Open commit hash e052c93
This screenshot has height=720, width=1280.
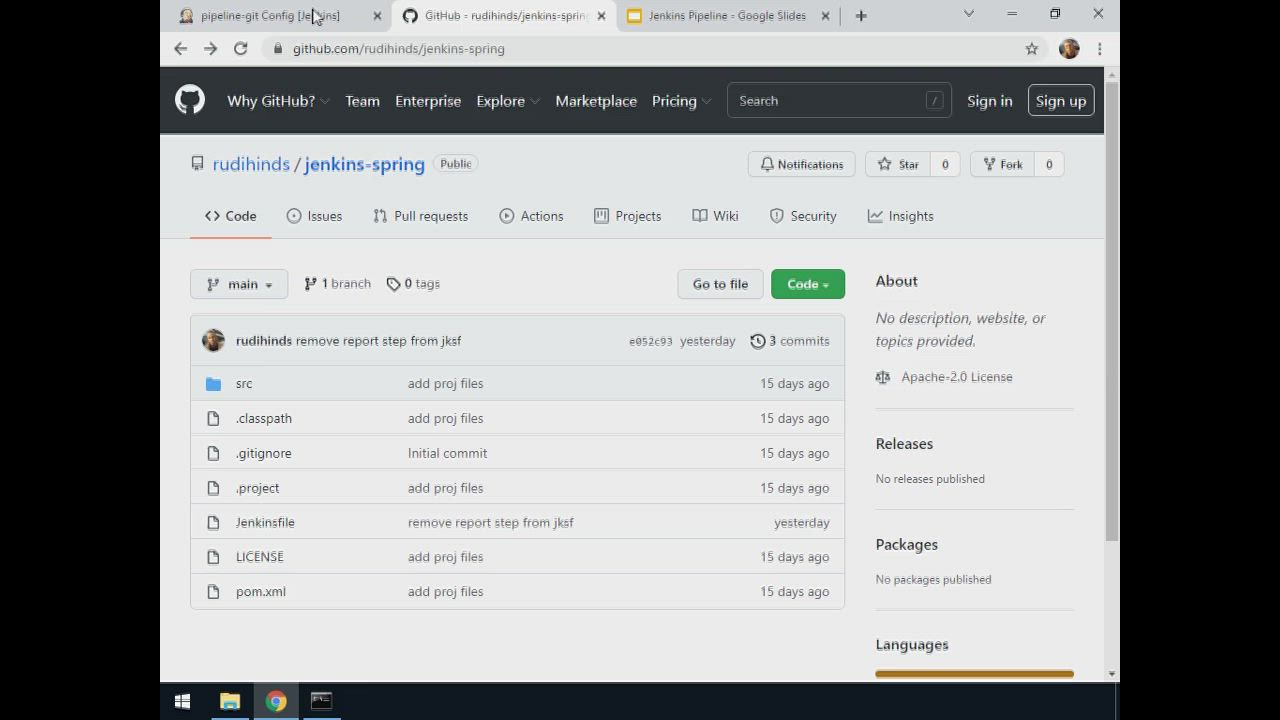[x=651, y=341]
